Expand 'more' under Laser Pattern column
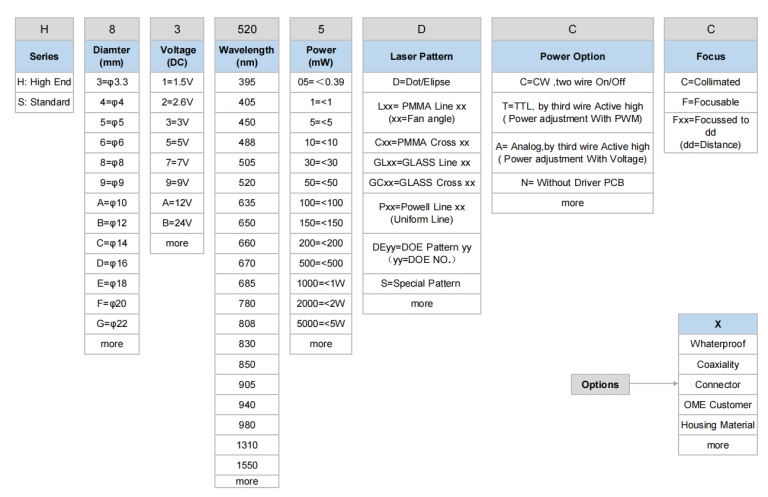 (421, 304)
